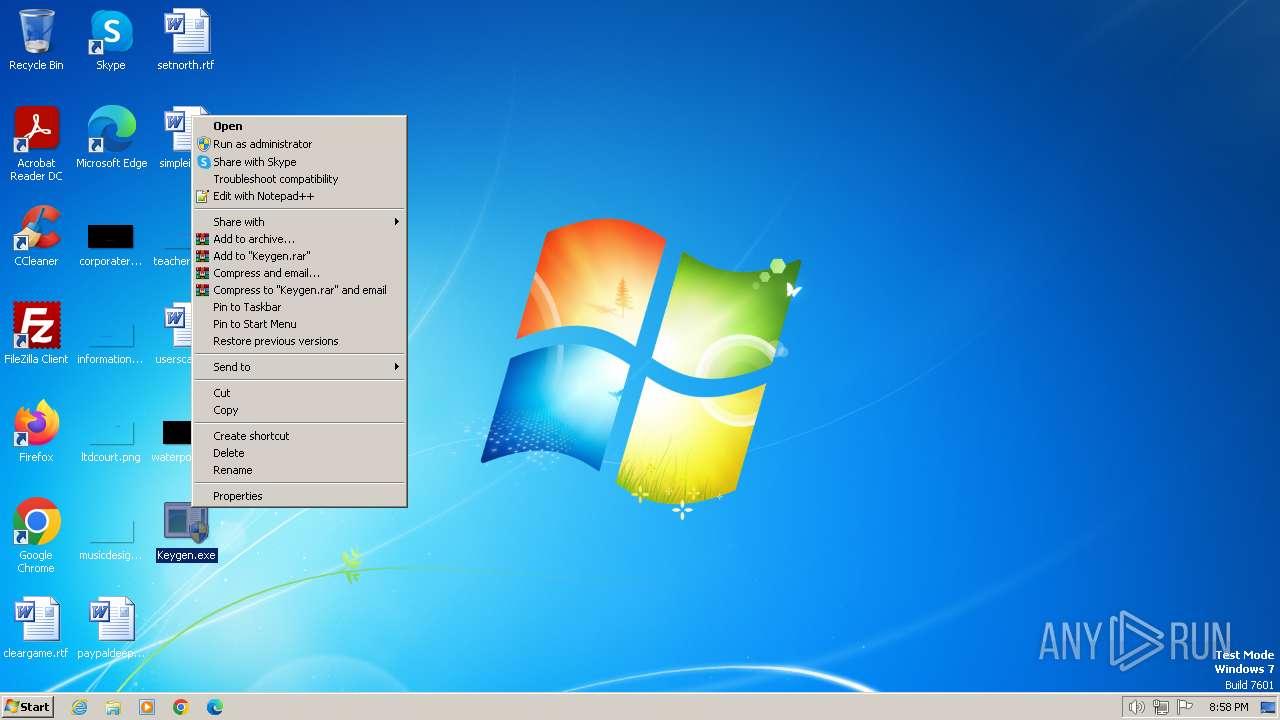Open Edge from the taskbar
Viewport: 1280px width, 720px height.
point(215,707)
